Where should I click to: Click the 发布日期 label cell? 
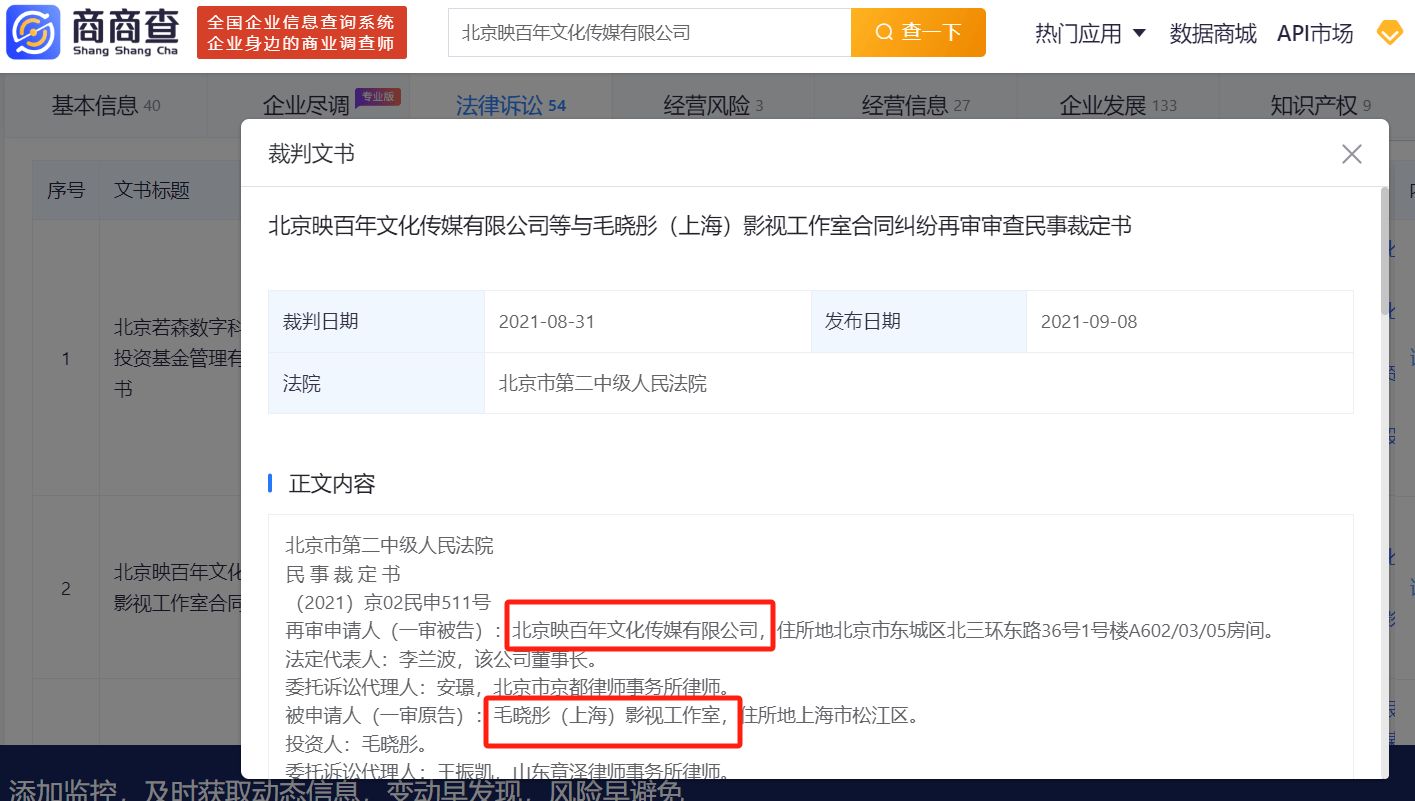[x=918, y=321]
